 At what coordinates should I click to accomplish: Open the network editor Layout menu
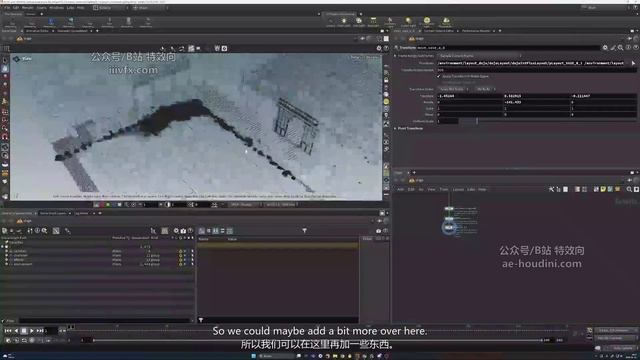[458, 189]
